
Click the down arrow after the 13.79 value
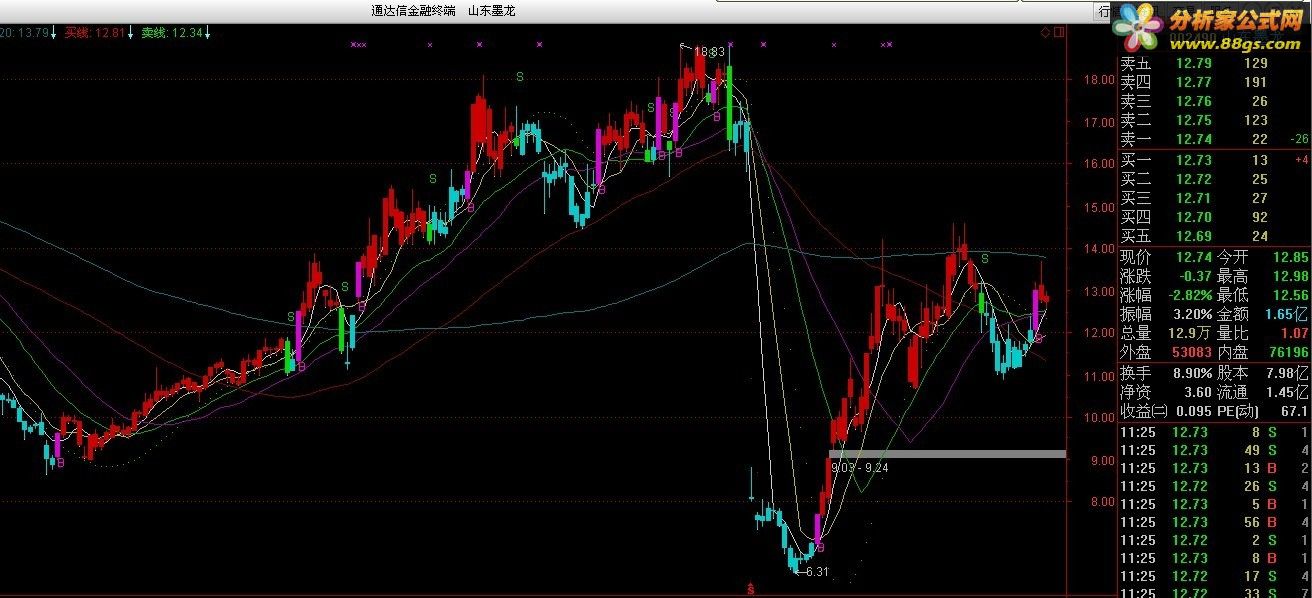click(x=54, y=33)
